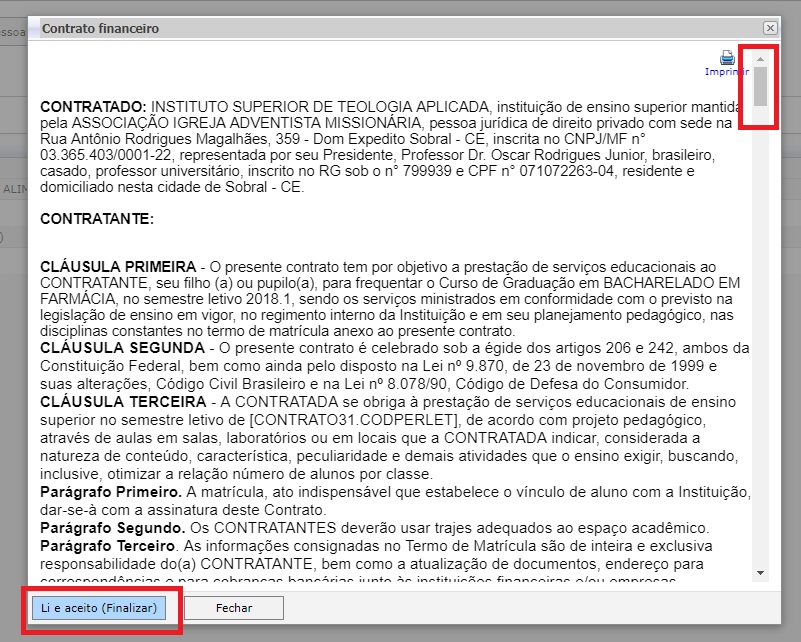This screenshot has height=642, width=801.
Task: Click the Parágrafo Segundo label
Action: [x=109, y=527]
